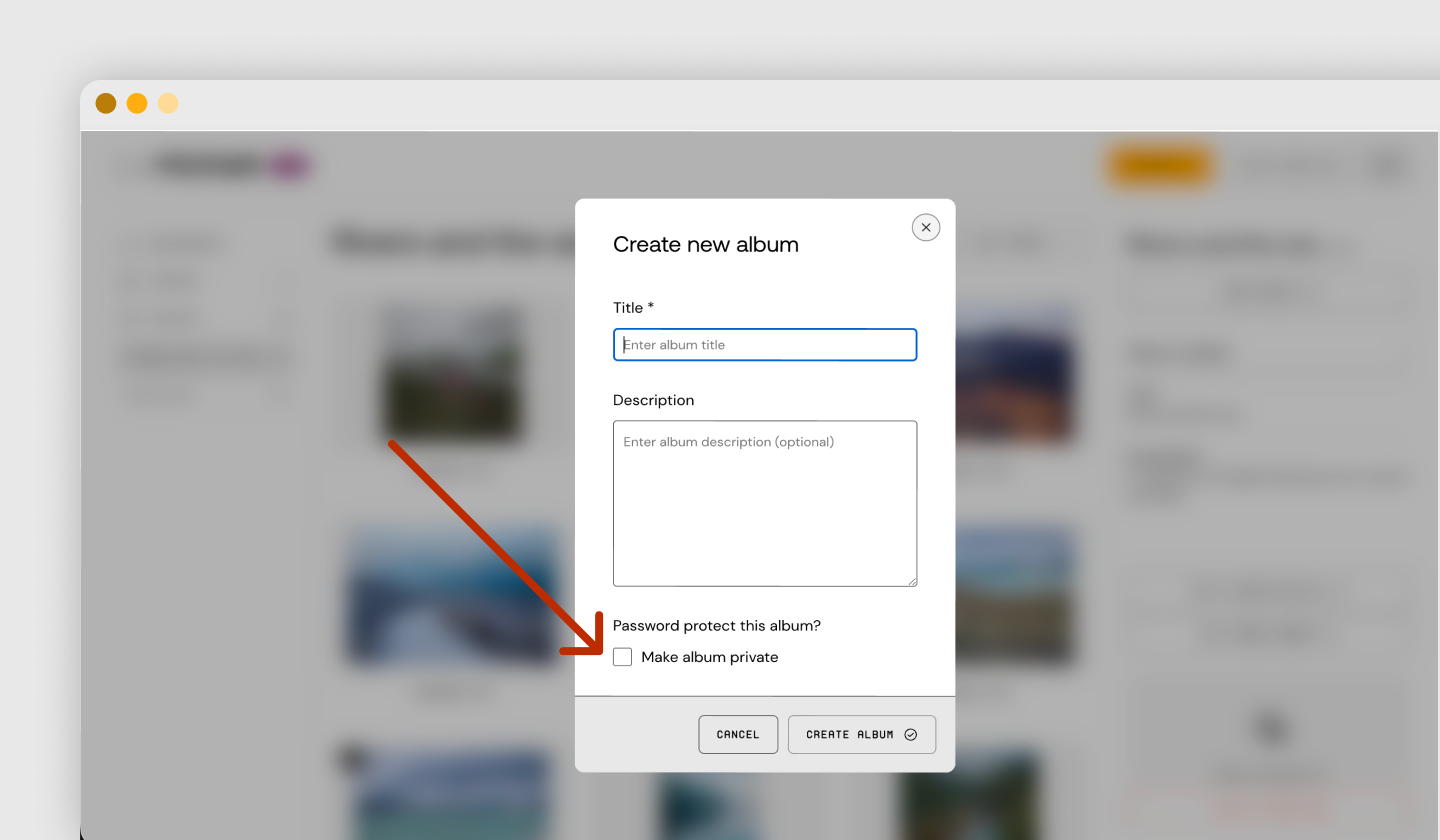Cancel the album creation

pos(738,734)
